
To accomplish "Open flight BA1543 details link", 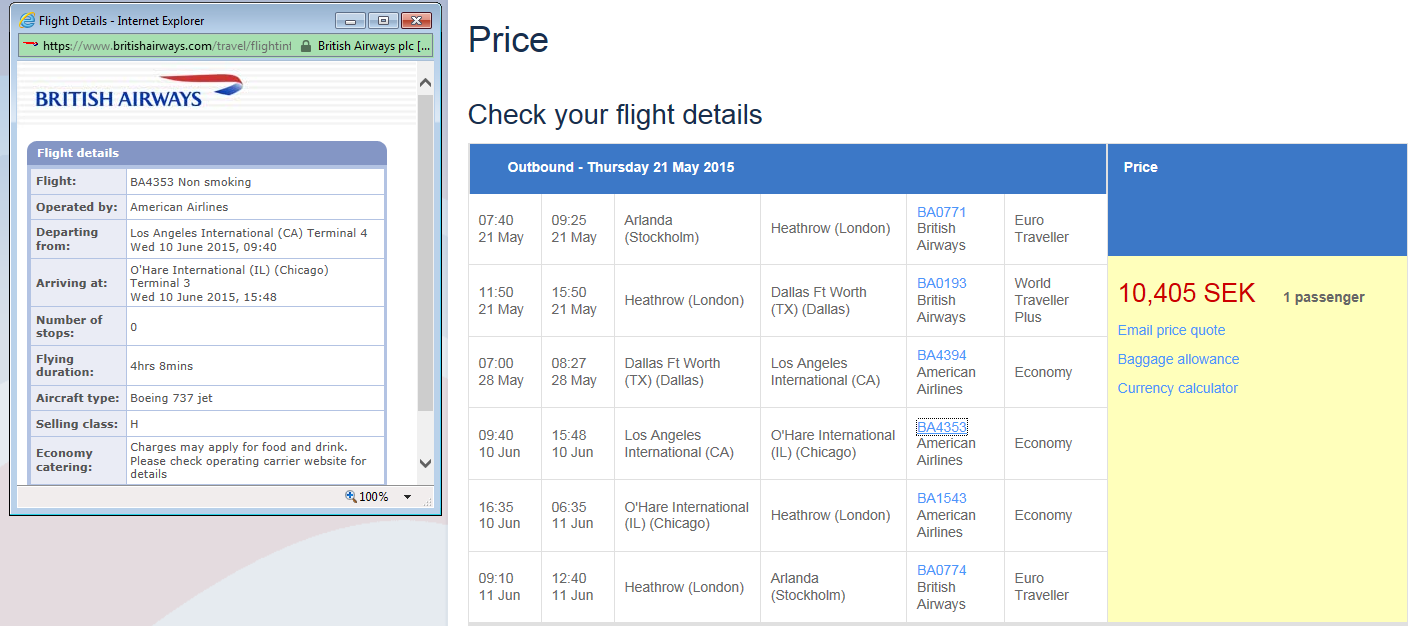I will point(941,498).
